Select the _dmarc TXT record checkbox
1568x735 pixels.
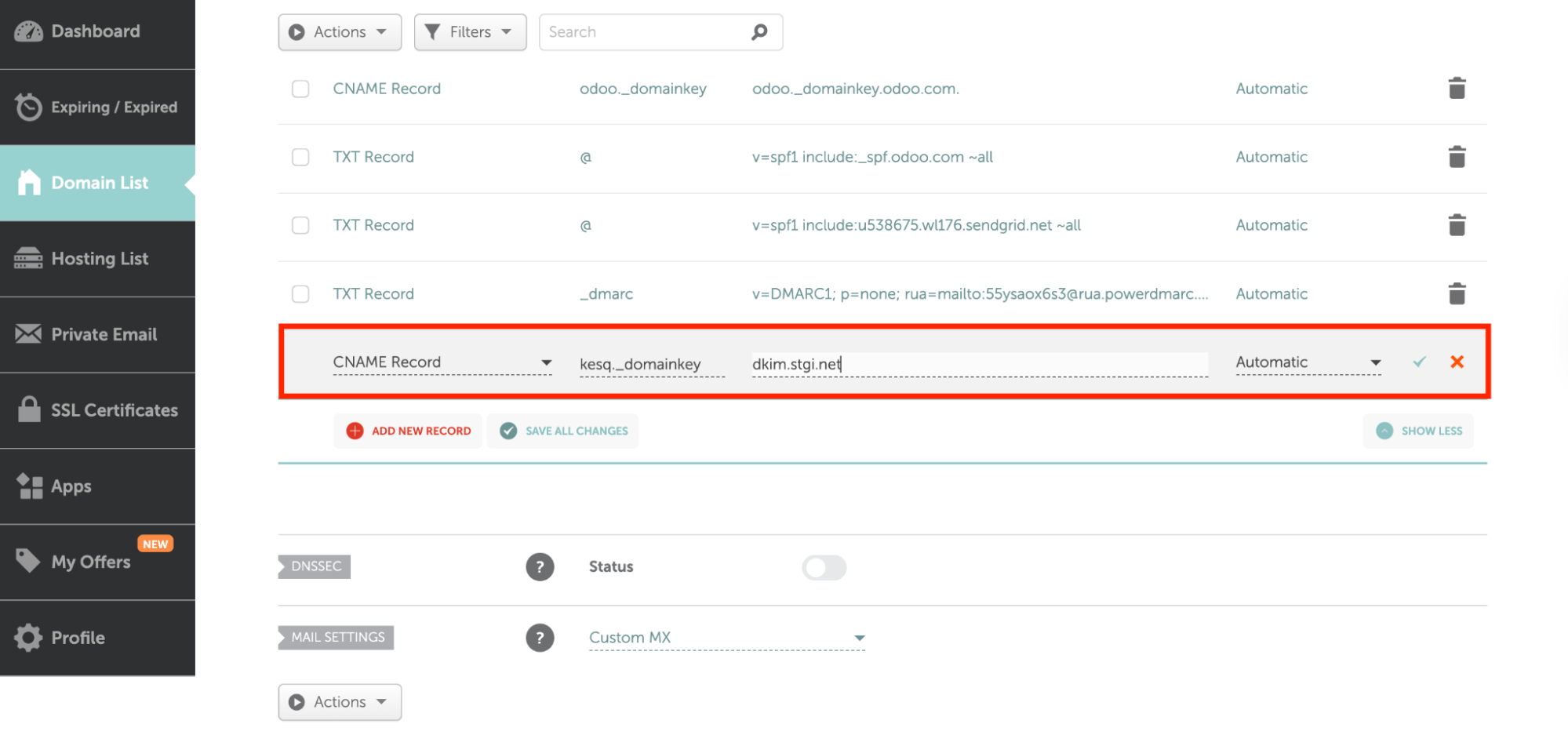coord(300,294)
